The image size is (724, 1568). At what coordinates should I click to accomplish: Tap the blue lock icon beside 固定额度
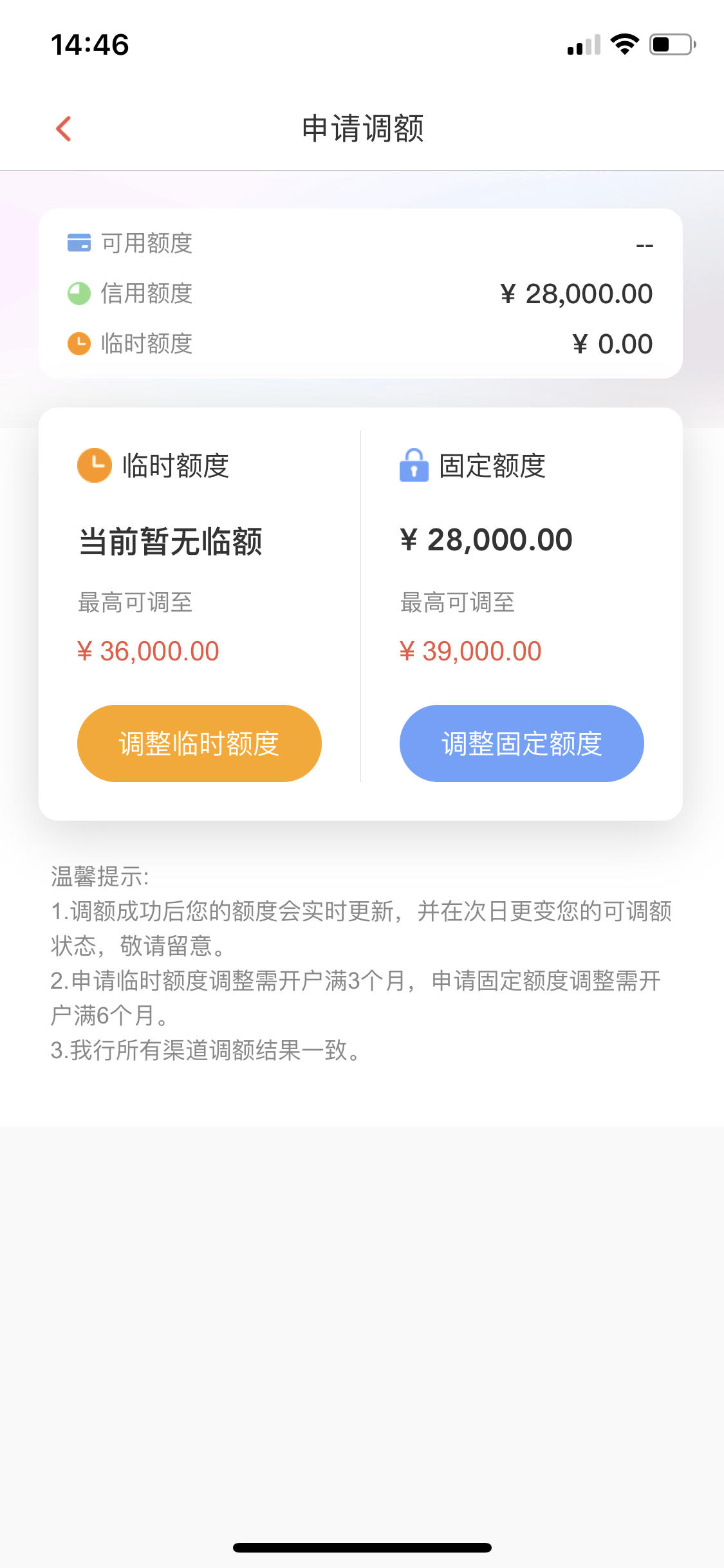(414, 465)
